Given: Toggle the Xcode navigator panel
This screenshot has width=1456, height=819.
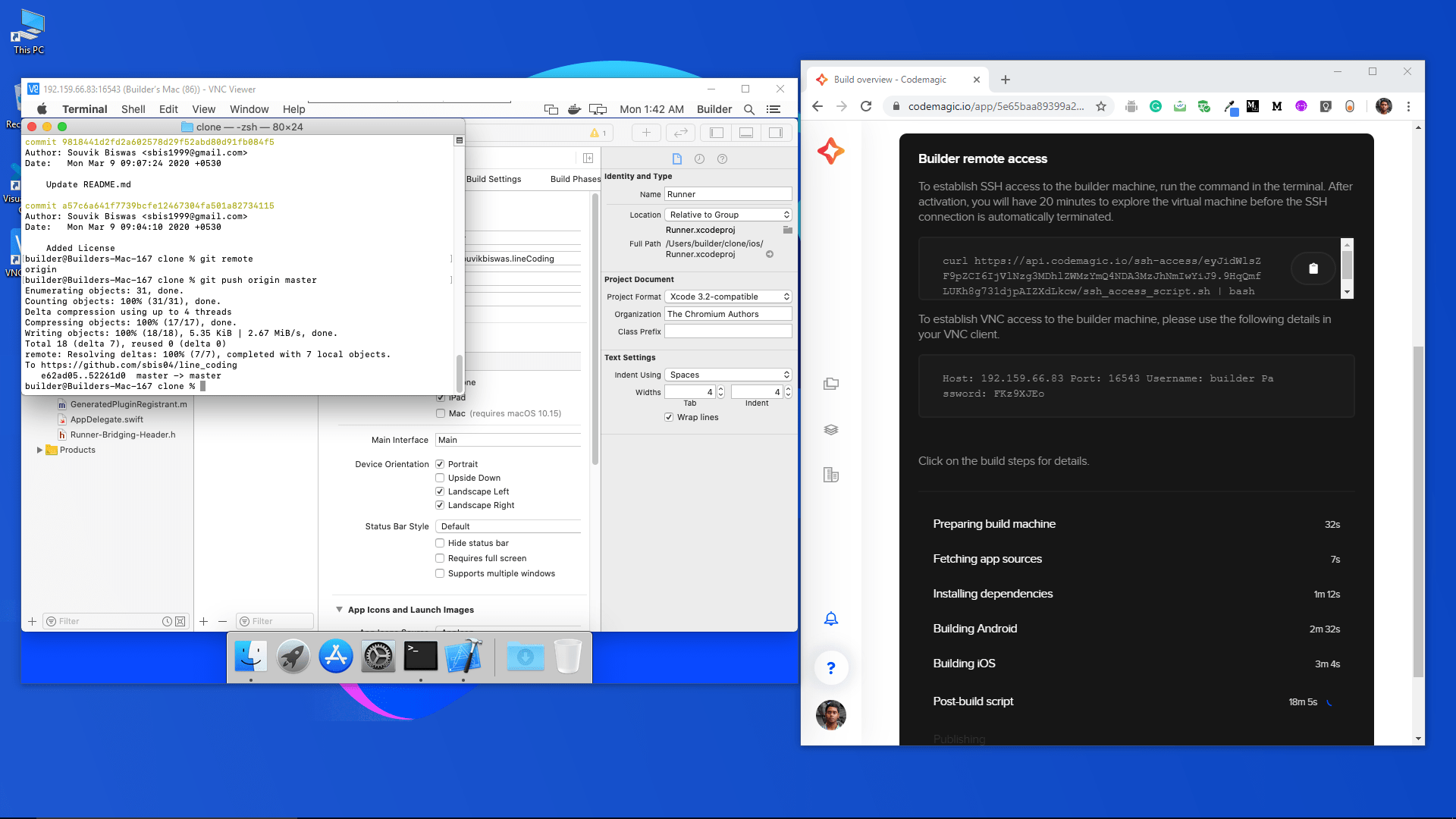Looking at the screenshot, I should click(x=717, y=133).
